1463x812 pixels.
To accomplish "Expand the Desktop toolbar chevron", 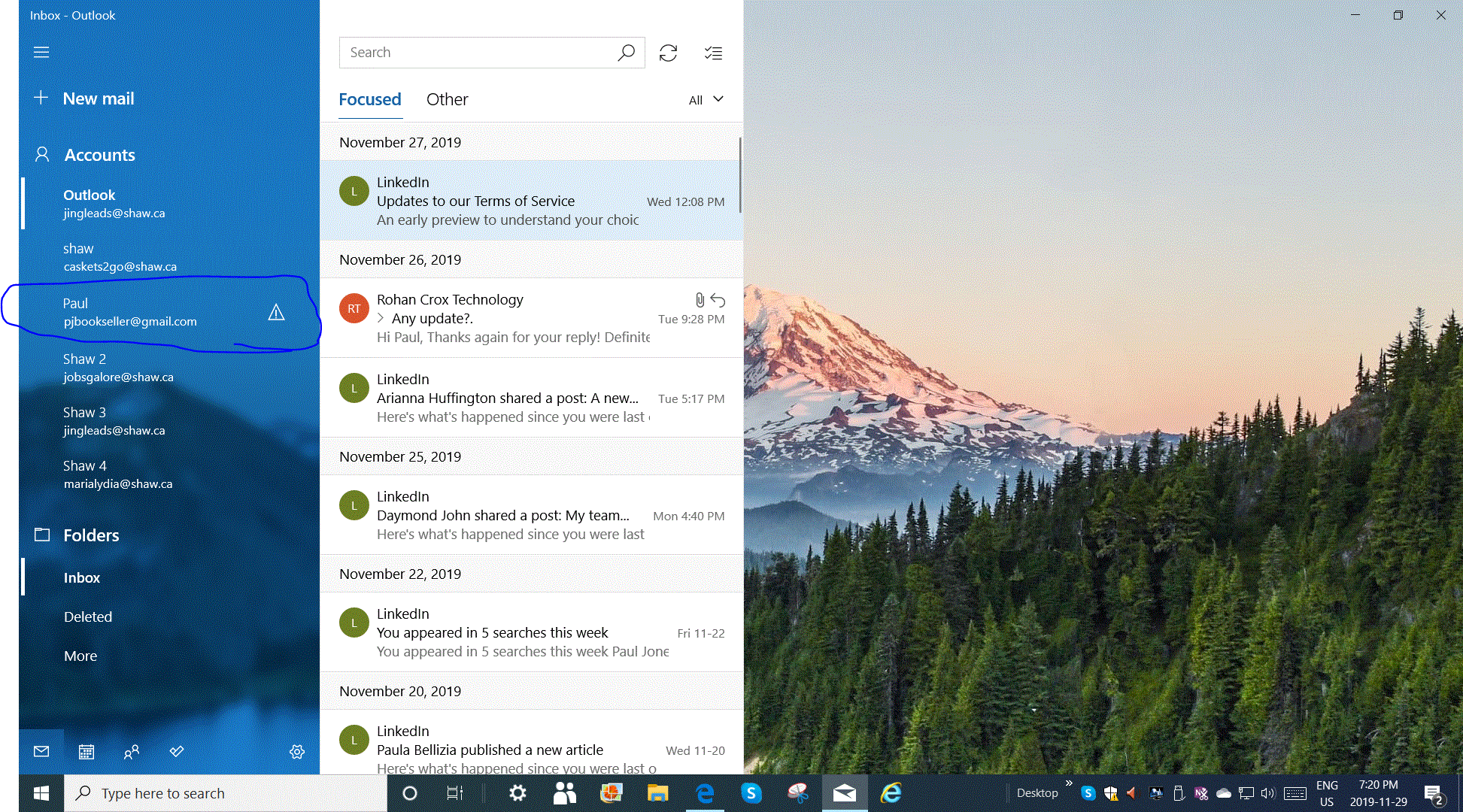I will 1069,783.
